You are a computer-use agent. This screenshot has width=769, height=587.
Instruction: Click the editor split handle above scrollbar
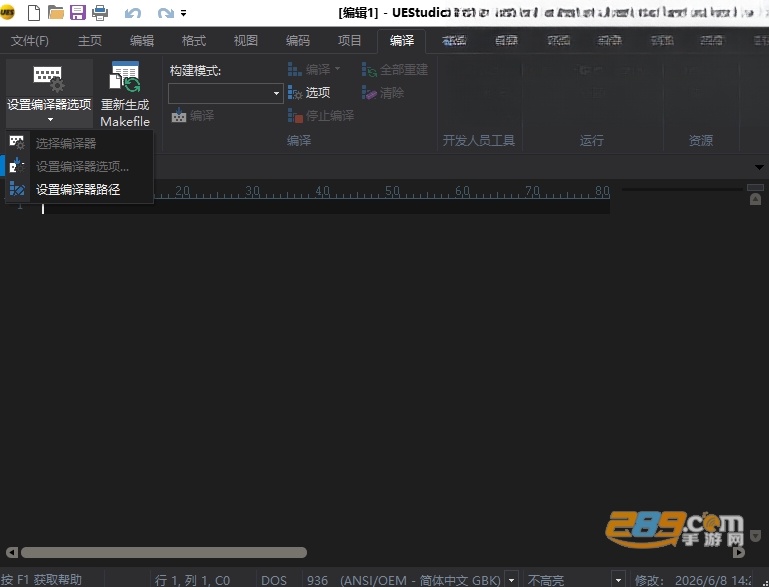755,187
